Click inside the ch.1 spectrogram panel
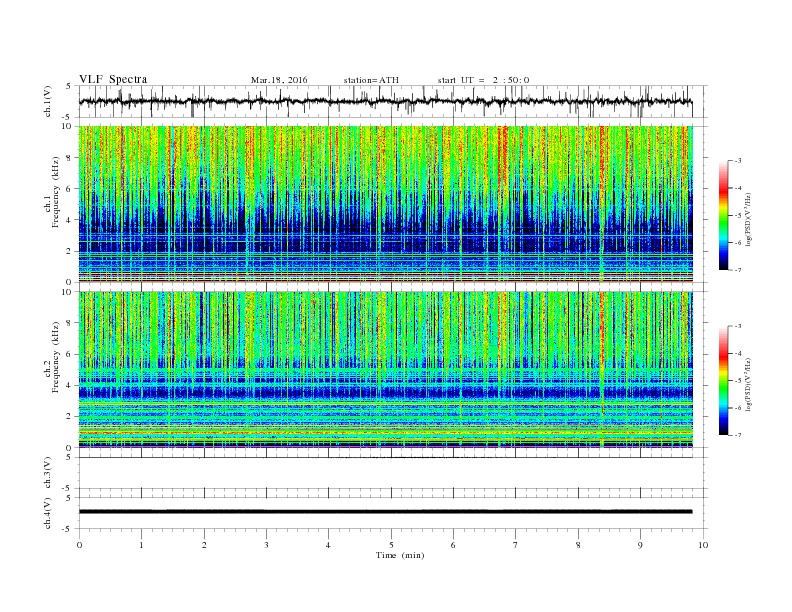 point(385,204)
